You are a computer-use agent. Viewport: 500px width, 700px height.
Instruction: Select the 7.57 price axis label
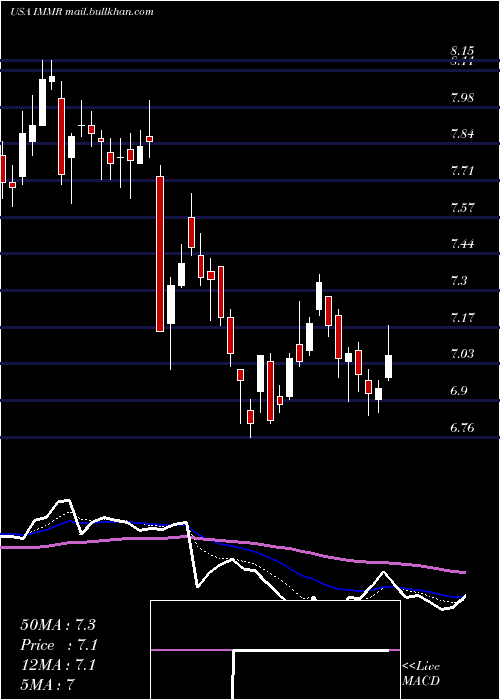click(x=462, y=208)
